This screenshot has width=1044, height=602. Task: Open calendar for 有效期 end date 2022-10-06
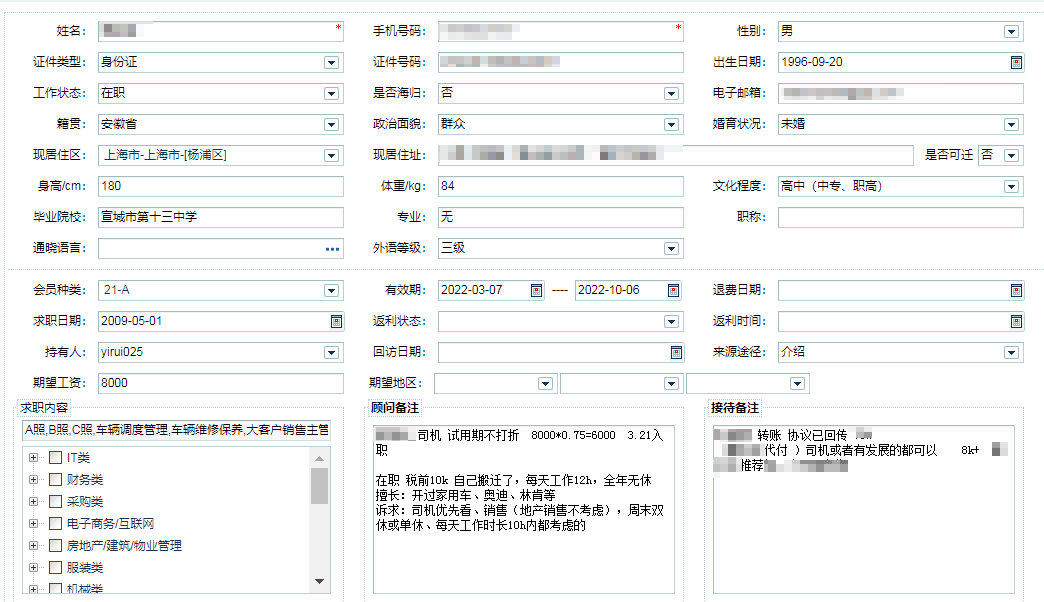(x=673, y=290)
